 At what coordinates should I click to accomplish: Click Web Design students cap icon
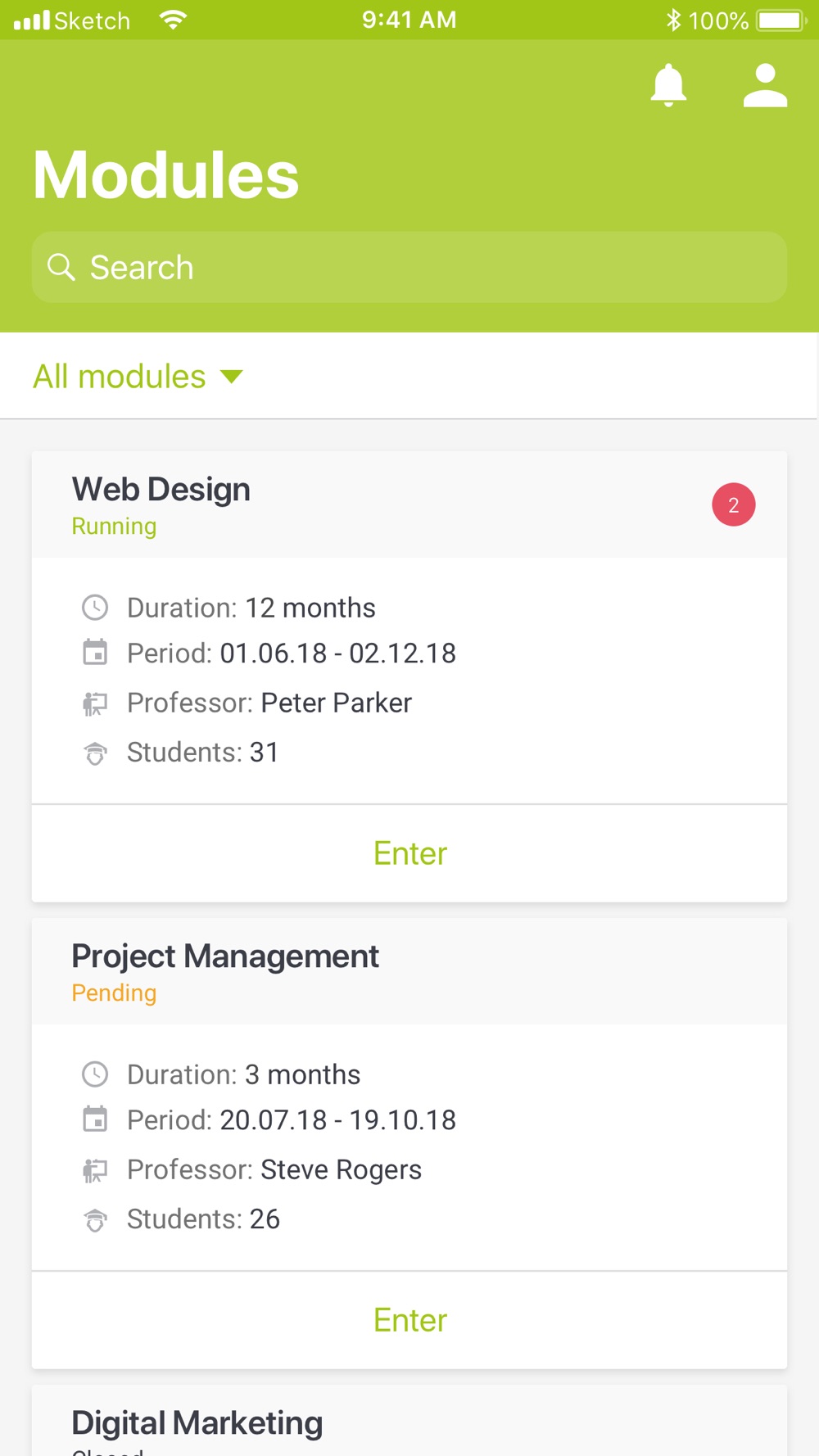click(x=95, y=753)
